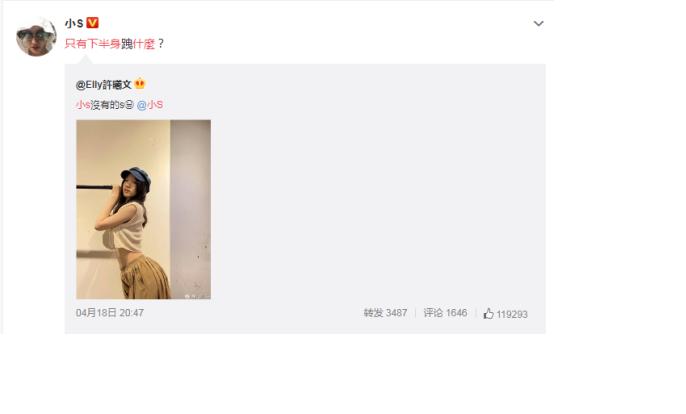Screen dimensions: 686x414
Task: Open the pink 什麼 keyword link
Action: point(144,44)
